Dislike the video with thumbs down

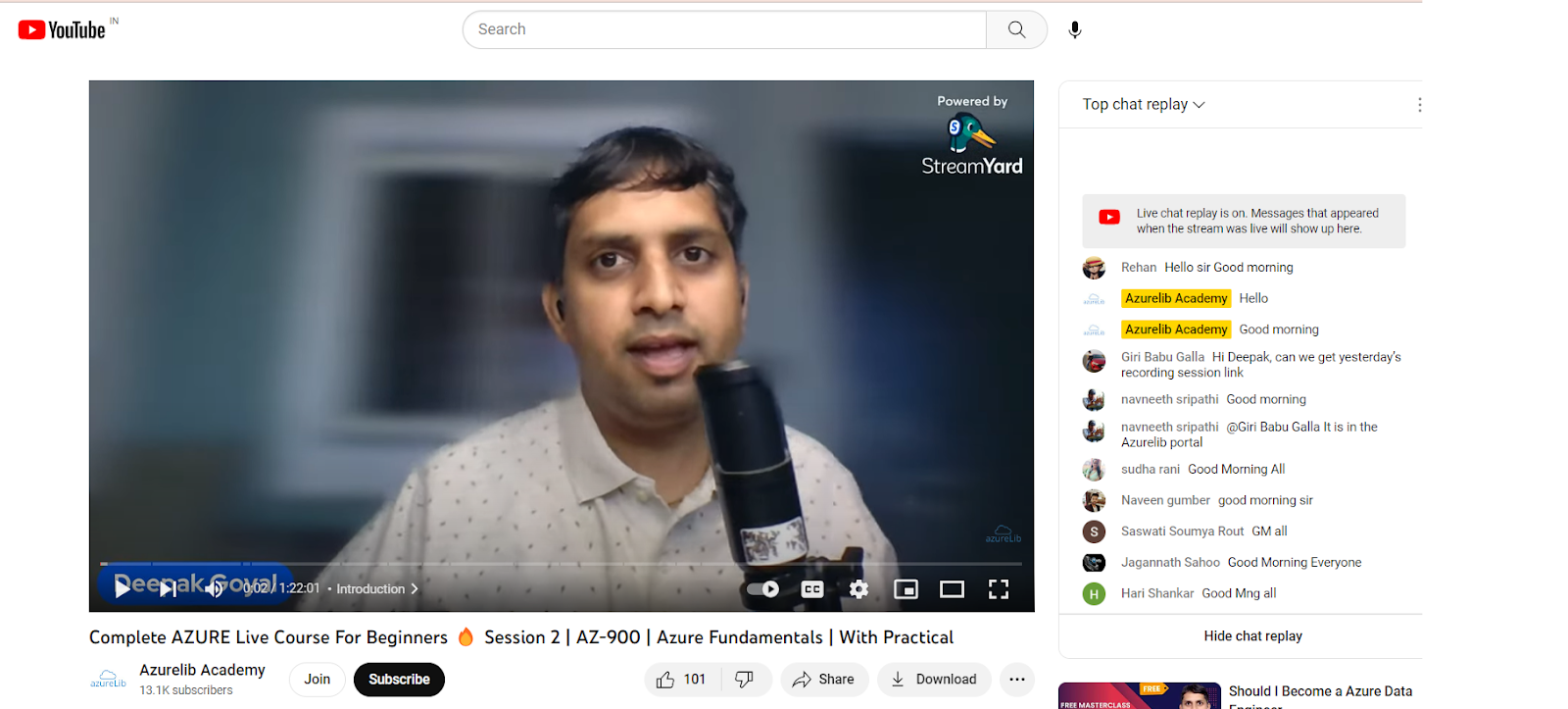pyautogui.click(x=746, y=680)
